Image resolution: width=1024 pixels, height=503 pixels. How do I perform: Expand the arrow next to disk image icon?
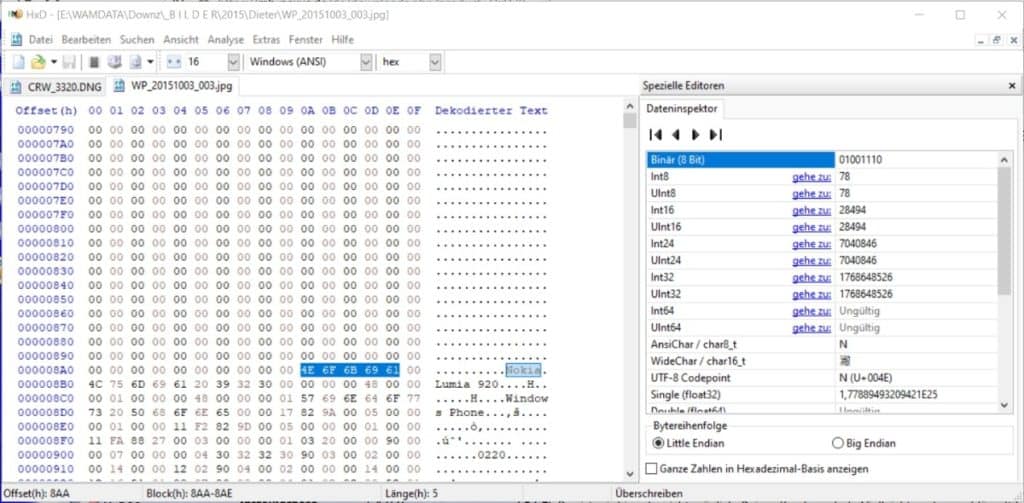(151, 63)
